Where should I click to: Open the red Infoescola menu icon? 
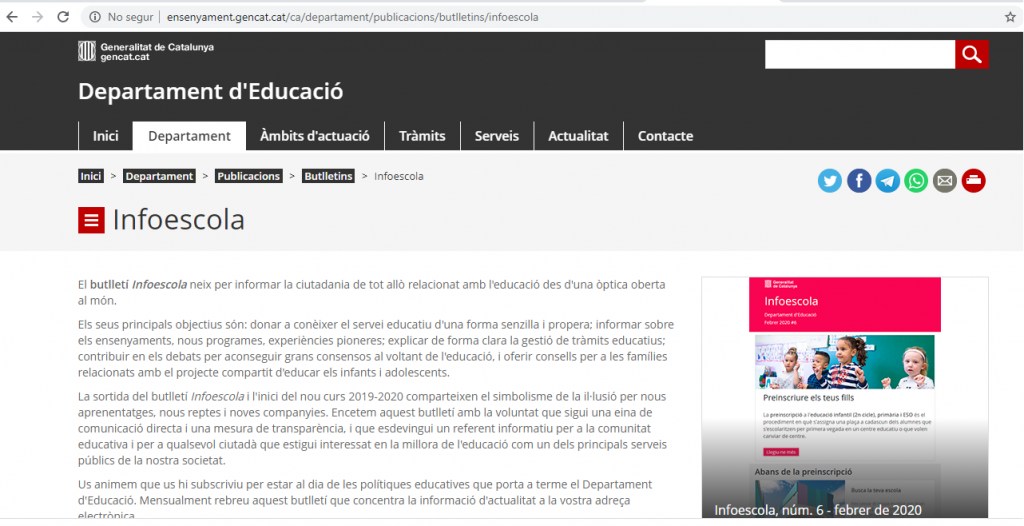click(x=91, y=220)
